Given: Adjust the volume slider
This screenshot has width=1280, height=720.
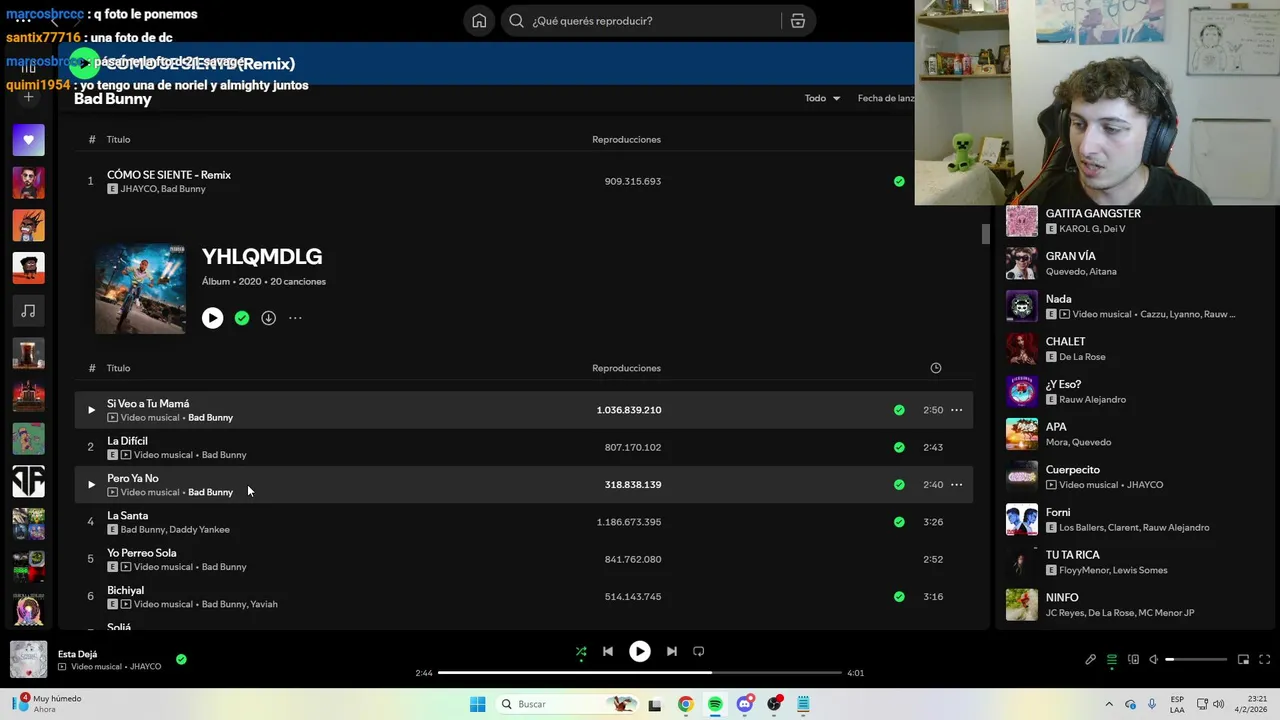Looking at the screenshot, I should [x=1196, y=660].
